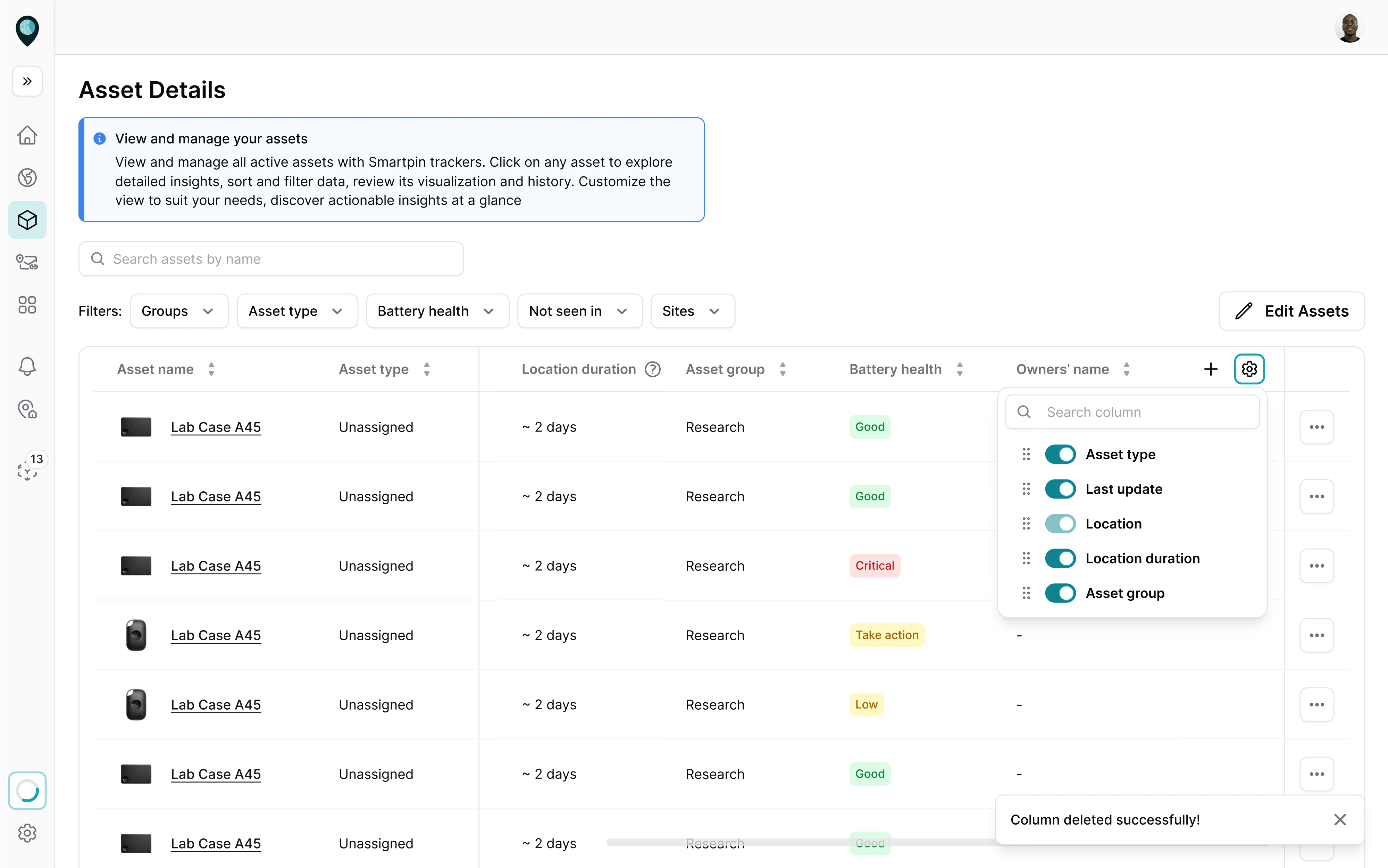This screenshot has width=1388, height=868.
Task: Open column settings gear above the table
Action: click(x=1249, y=369)
